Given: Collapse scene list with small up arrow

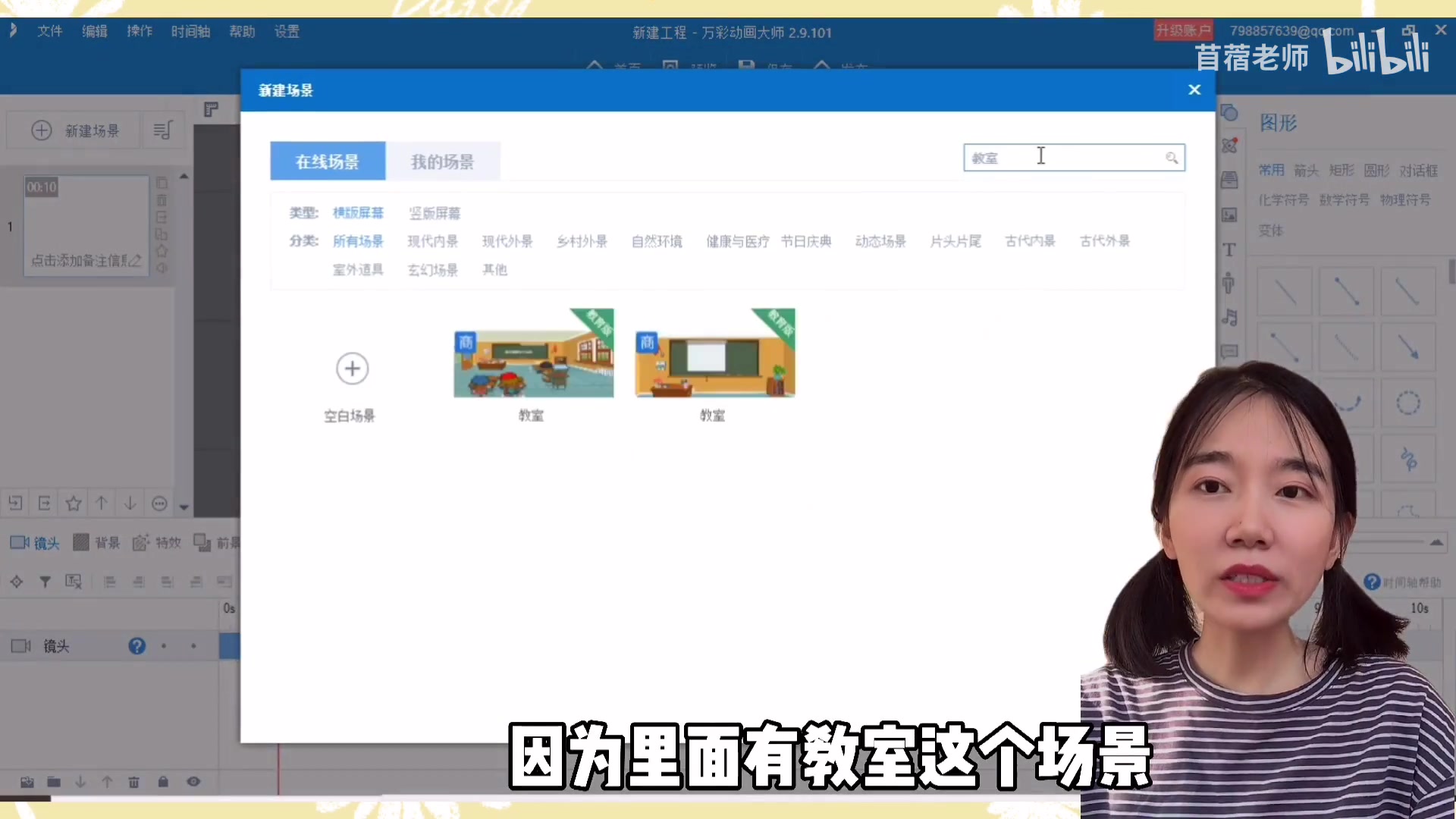Looking at the screenshot, I should click(184, 176).
